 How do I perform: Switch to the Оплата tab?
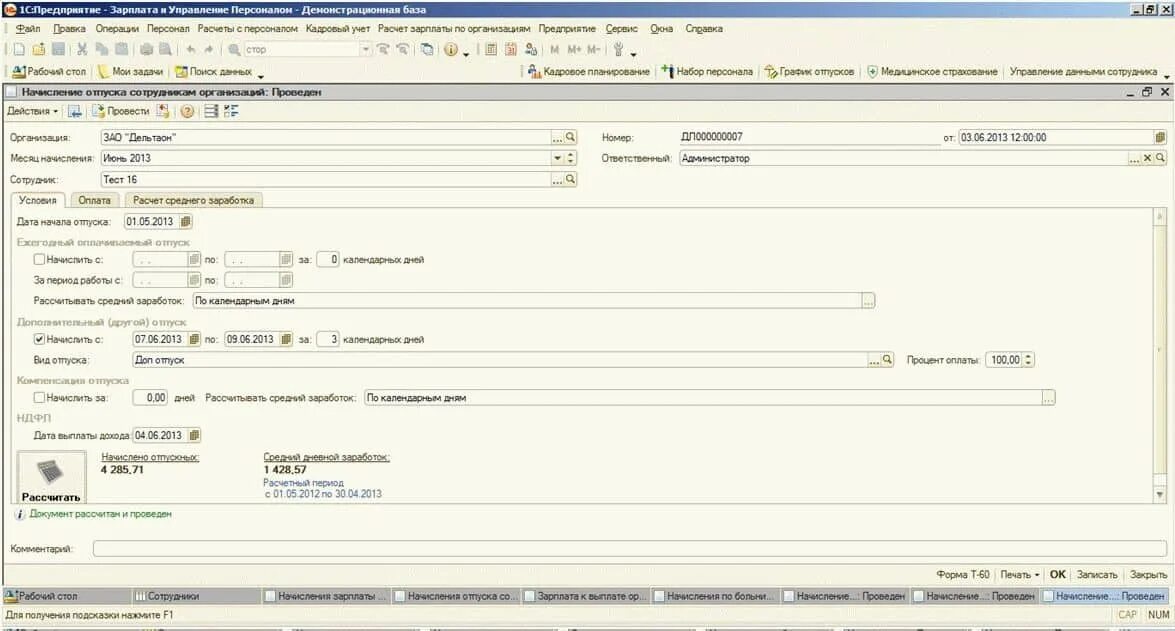(94, 200)
